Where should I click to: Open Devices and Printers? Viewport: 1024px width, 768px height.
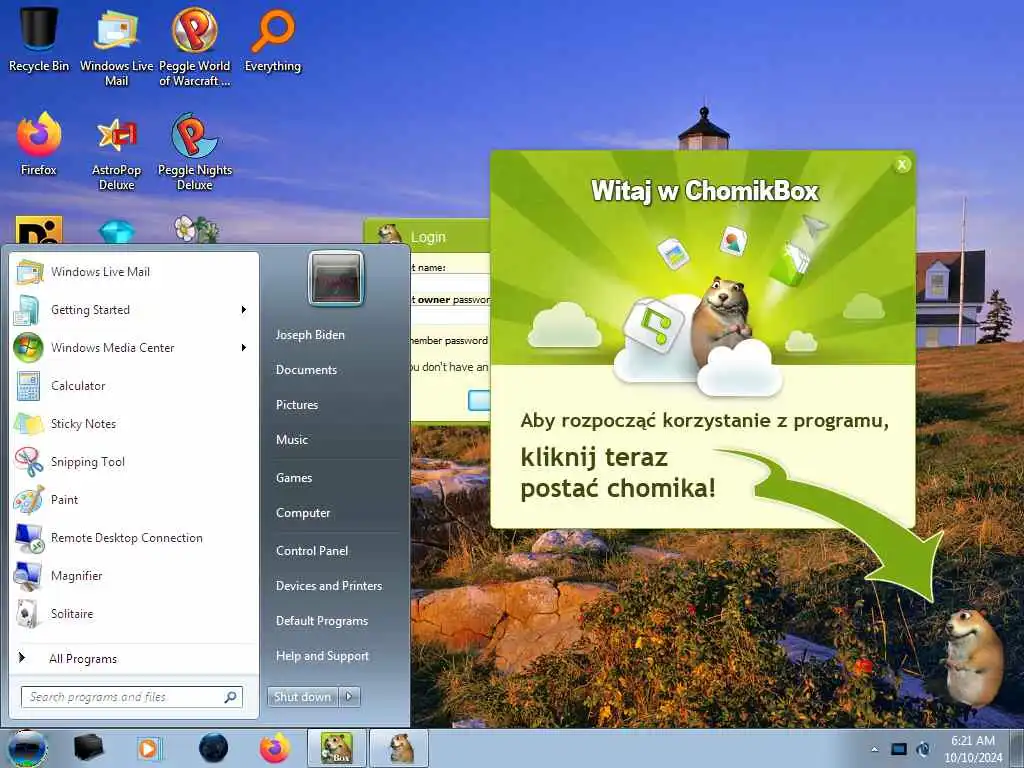[328, 586]
